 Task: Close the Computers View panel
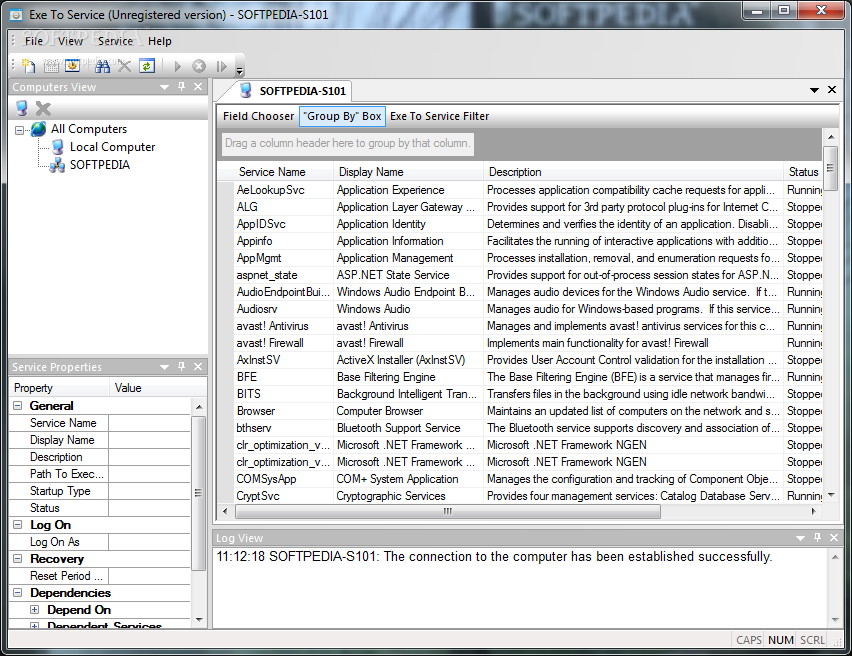coord(198,86)
